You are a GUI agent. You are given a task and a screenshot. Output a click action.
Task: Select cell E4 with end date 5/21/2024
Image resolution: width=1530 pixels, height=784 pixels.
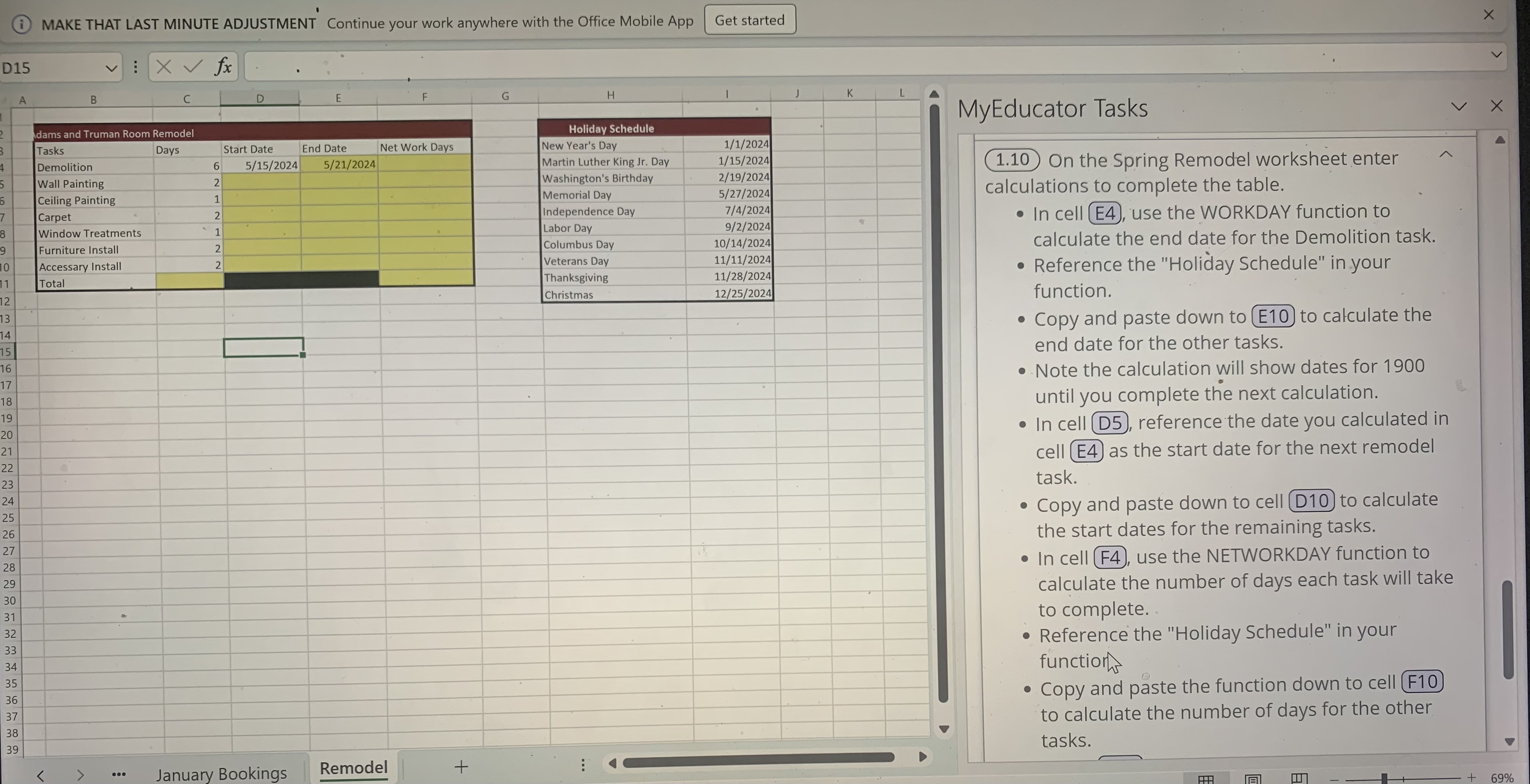point(338,164)
